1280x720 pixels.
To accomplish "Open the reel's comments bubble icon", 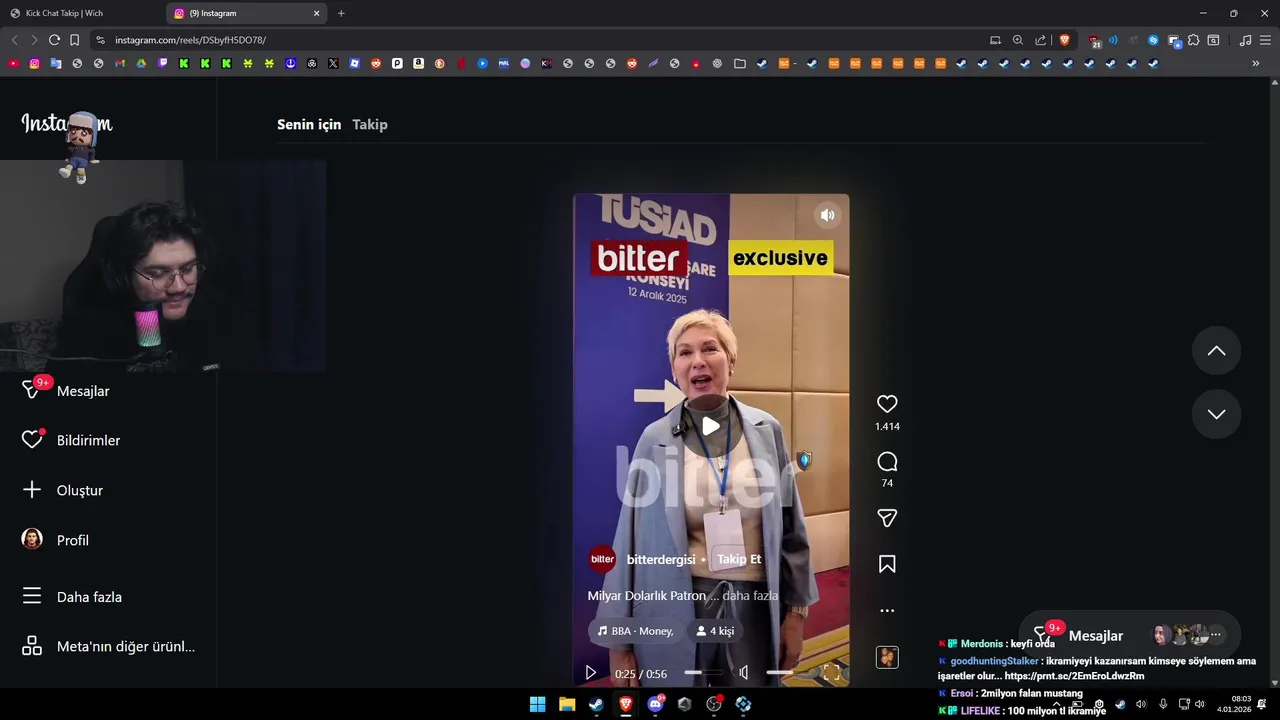I will (x=887, y=462).
